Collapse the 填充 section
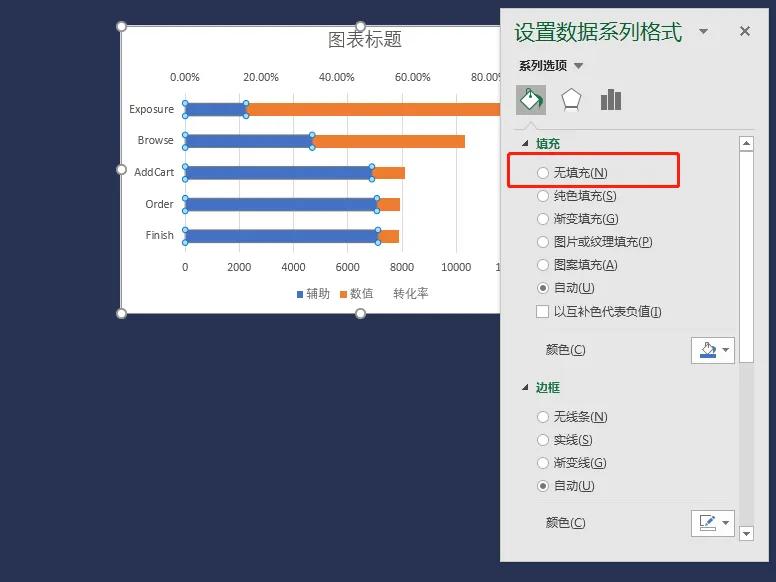This screenshot has width=776, height=582. point(526,144)
